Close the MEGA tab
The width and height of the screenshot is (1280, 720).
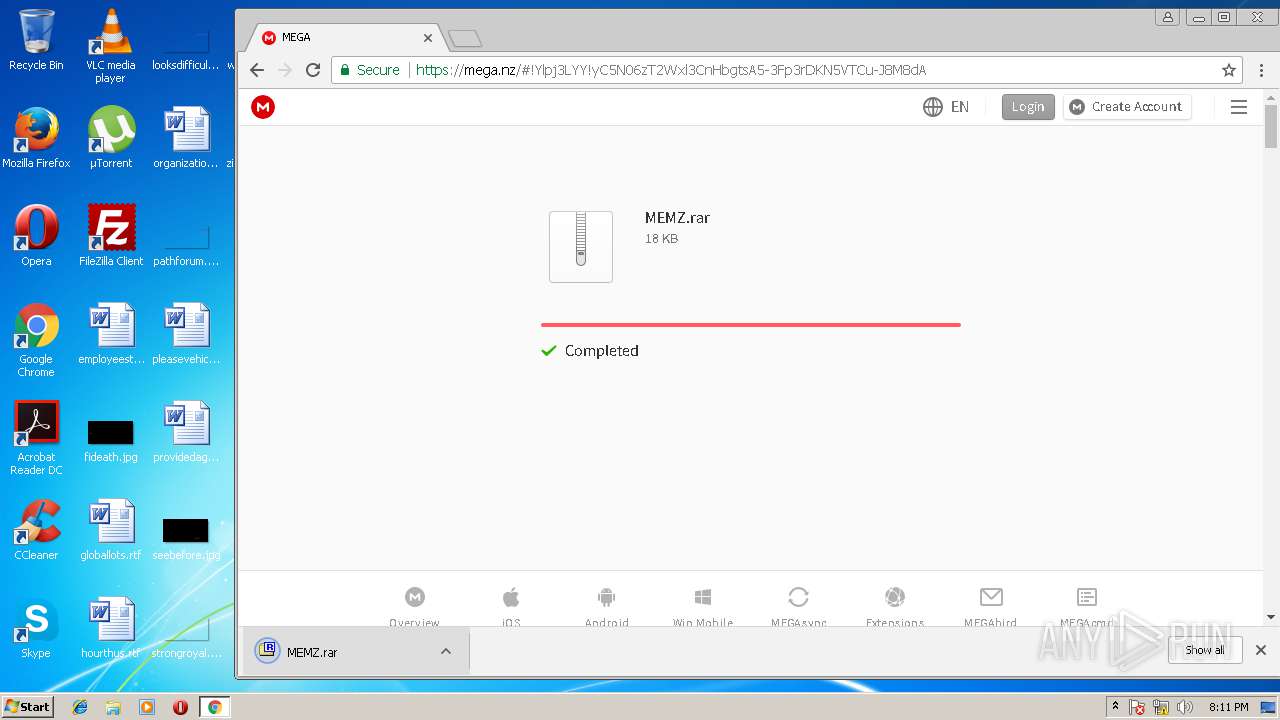click(x=428, y=38)
